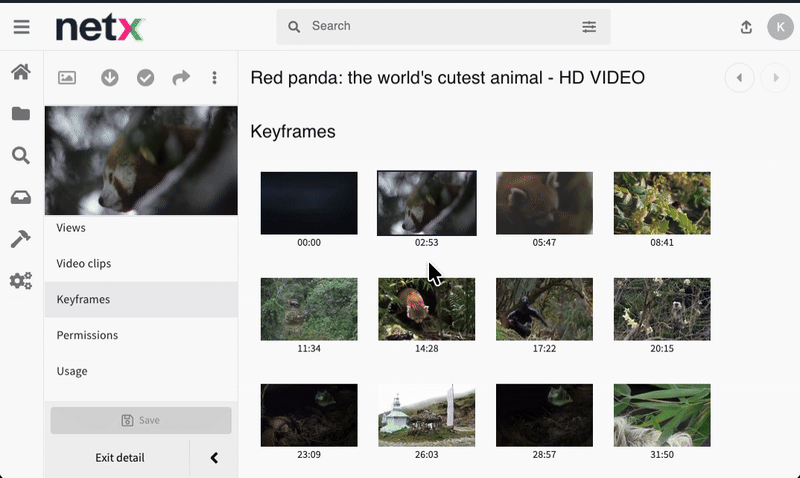The width and height of the screenshot is (800, 478).
Task: Open the sidebar search magnifier icon
Action: point(21,155)
